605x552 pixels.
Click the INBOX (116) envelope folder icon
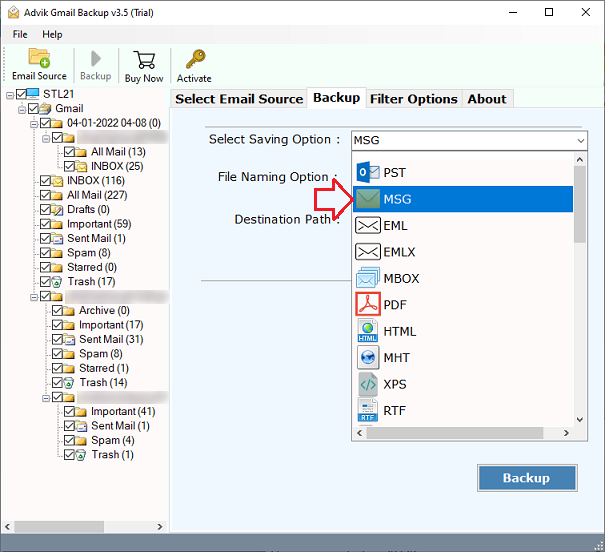coord(57,181)
